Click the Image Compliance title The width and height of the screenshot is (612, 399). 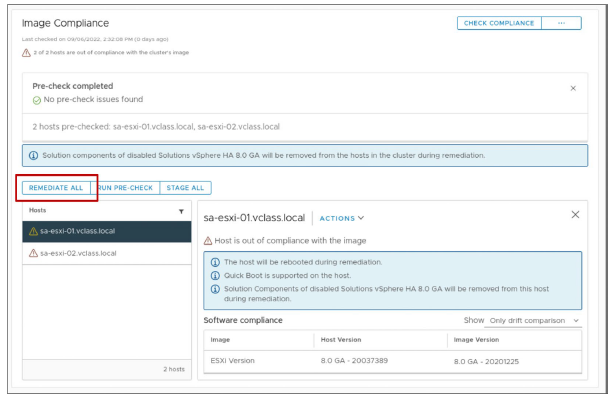pyautogui.click(x=65, y=23)
